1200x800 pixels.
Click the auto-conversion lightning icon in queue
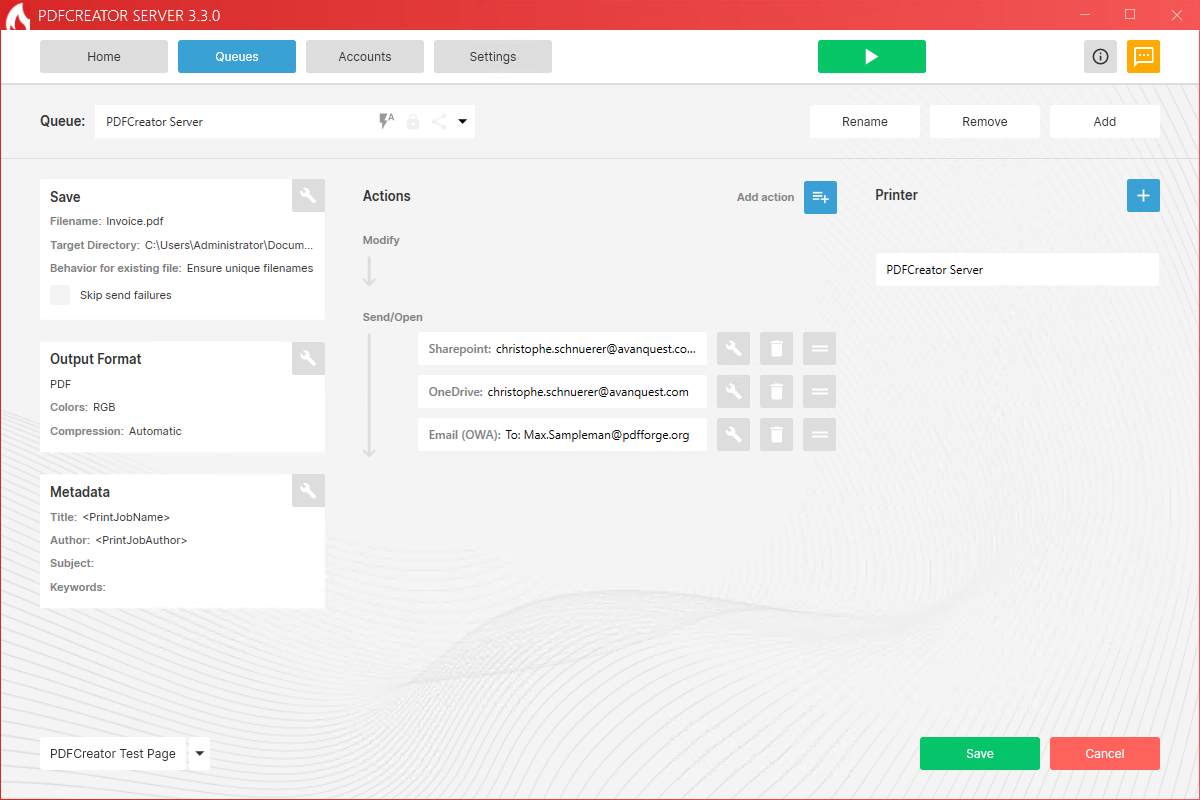click(386, 121)
